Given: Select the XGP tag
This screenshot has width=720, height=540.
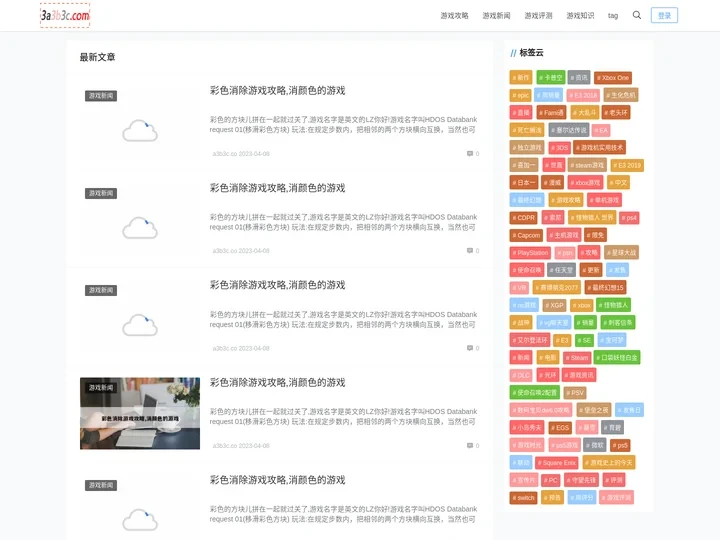Looking at the screenshot, I should (x=554, y=305).
